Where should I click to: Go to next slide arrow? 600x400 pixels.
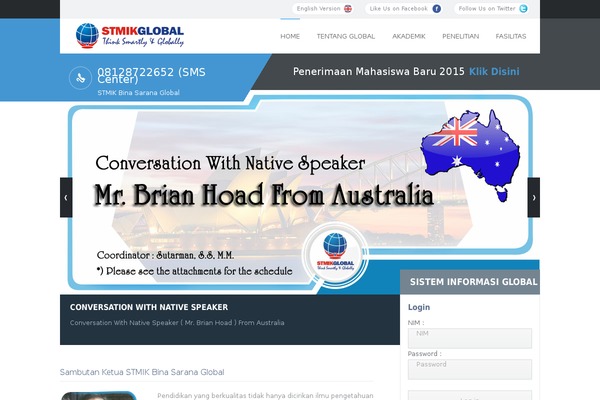[534, 198]
